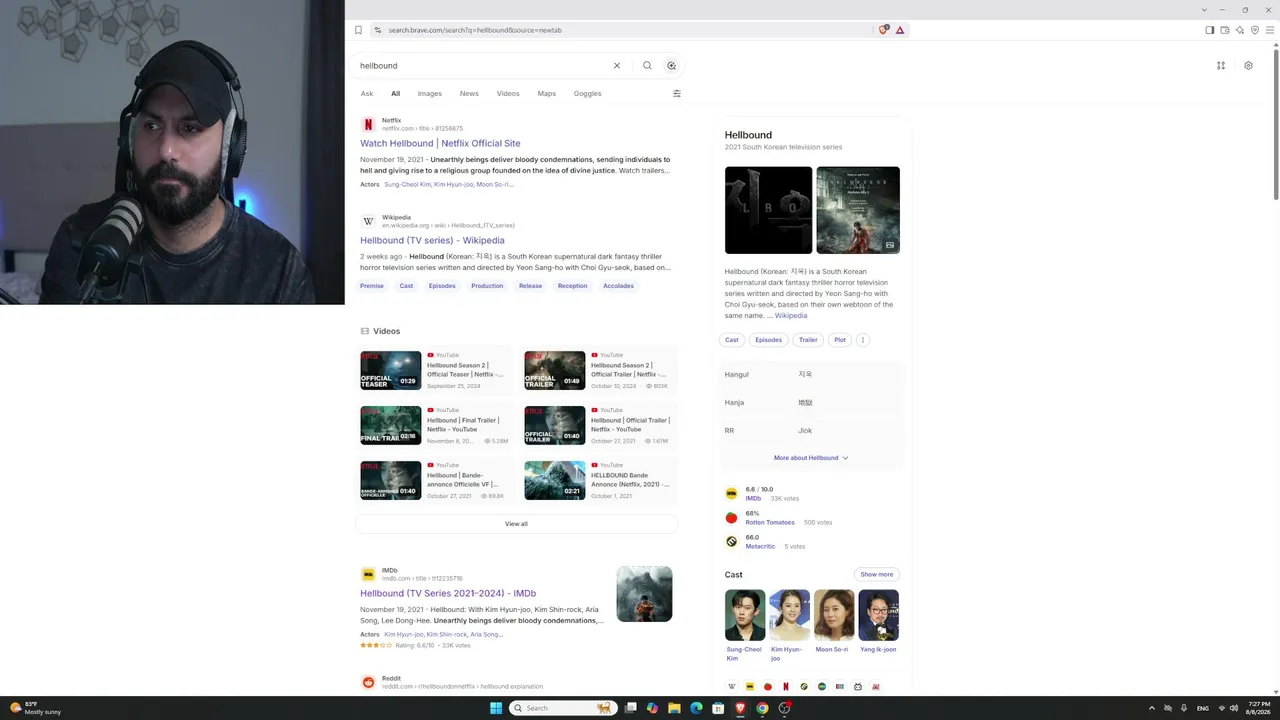Jump to the Wikipedia Reception section link
This screenshot has height=720, width=1280.
click(572, 286)
